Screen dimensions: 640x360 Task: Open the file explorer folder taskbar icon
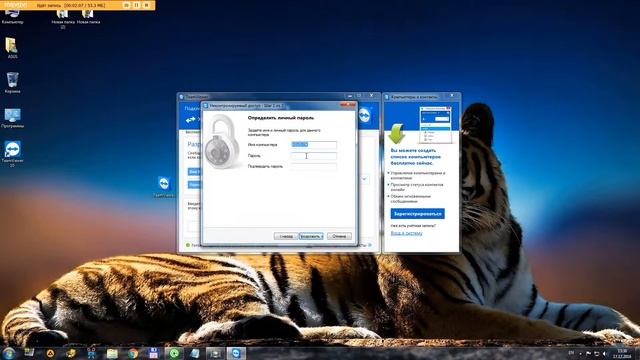click(x=112, y=353)
